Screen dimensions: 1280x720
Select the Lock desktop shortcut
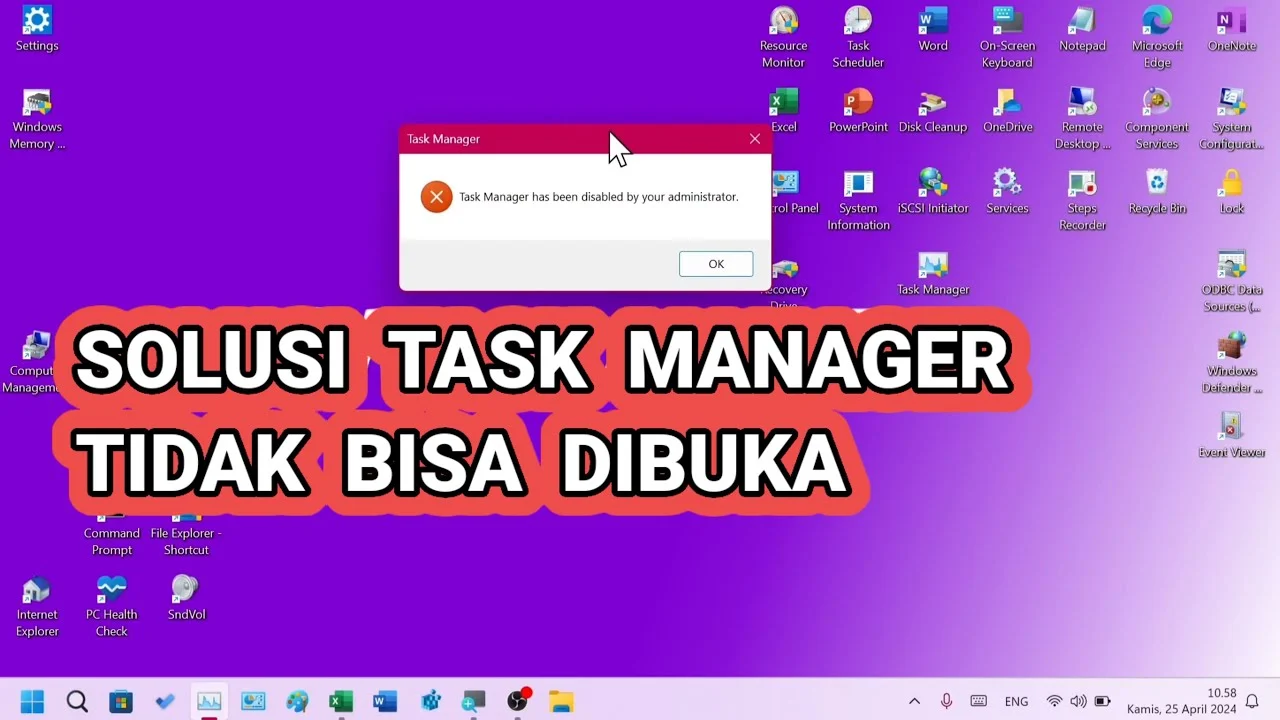1232,191
